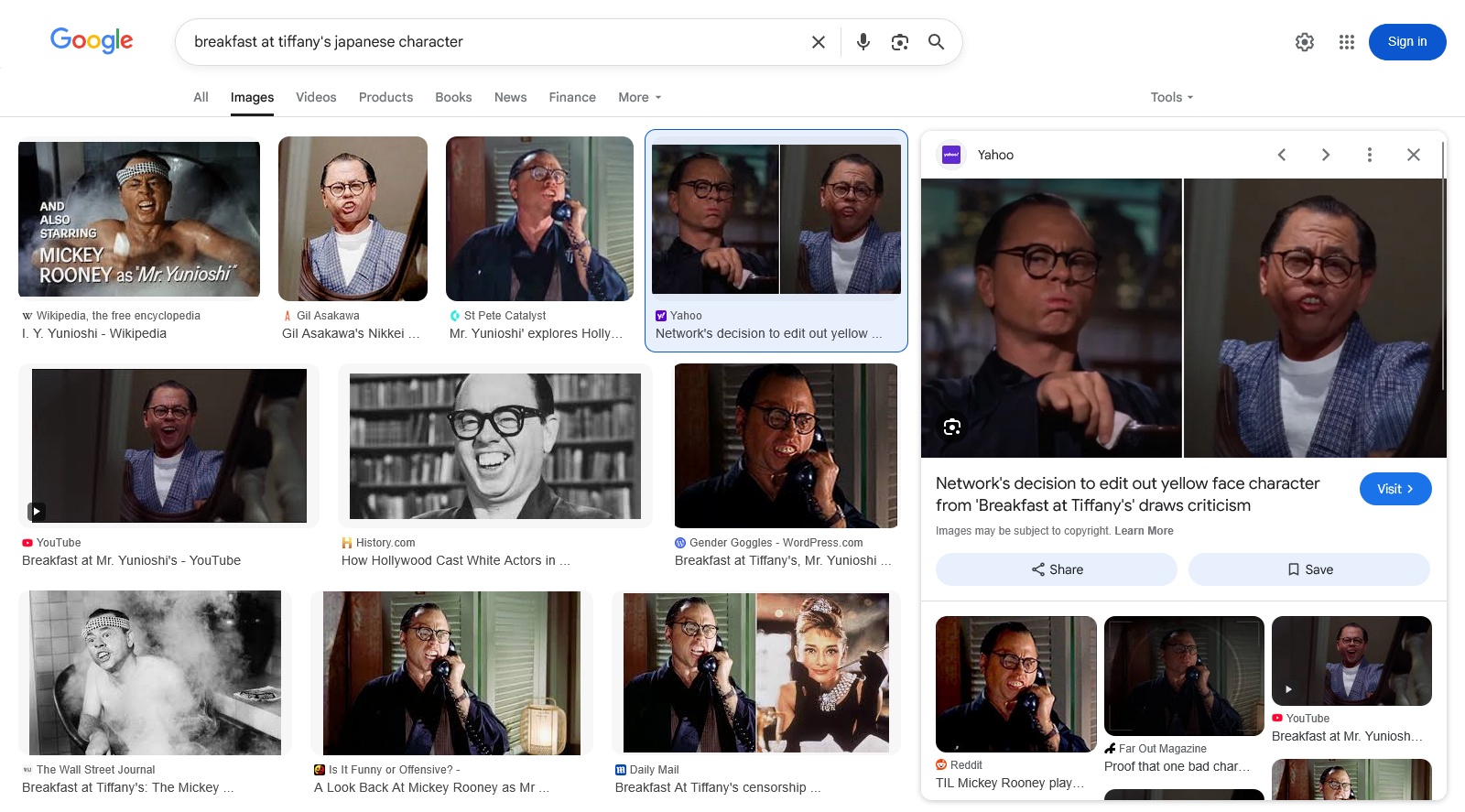The width and height of the screenshot is (1465, 812).
Task: Open the Is It Funny or Offensive image
Action: tap(451, 673)
